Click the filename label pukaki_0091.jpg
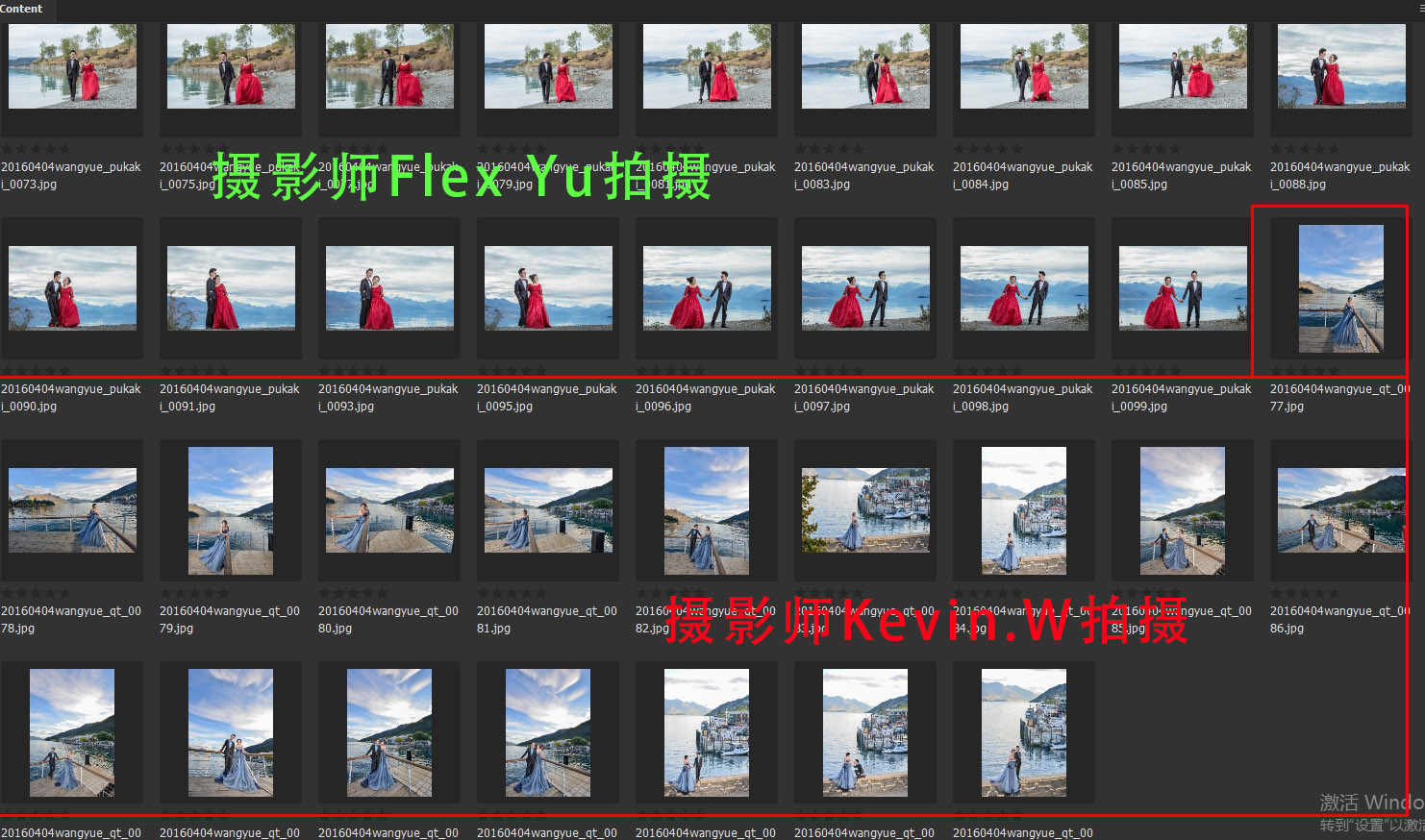Image resolution: width=1425 pixels, height=840 pixels. 229,397
